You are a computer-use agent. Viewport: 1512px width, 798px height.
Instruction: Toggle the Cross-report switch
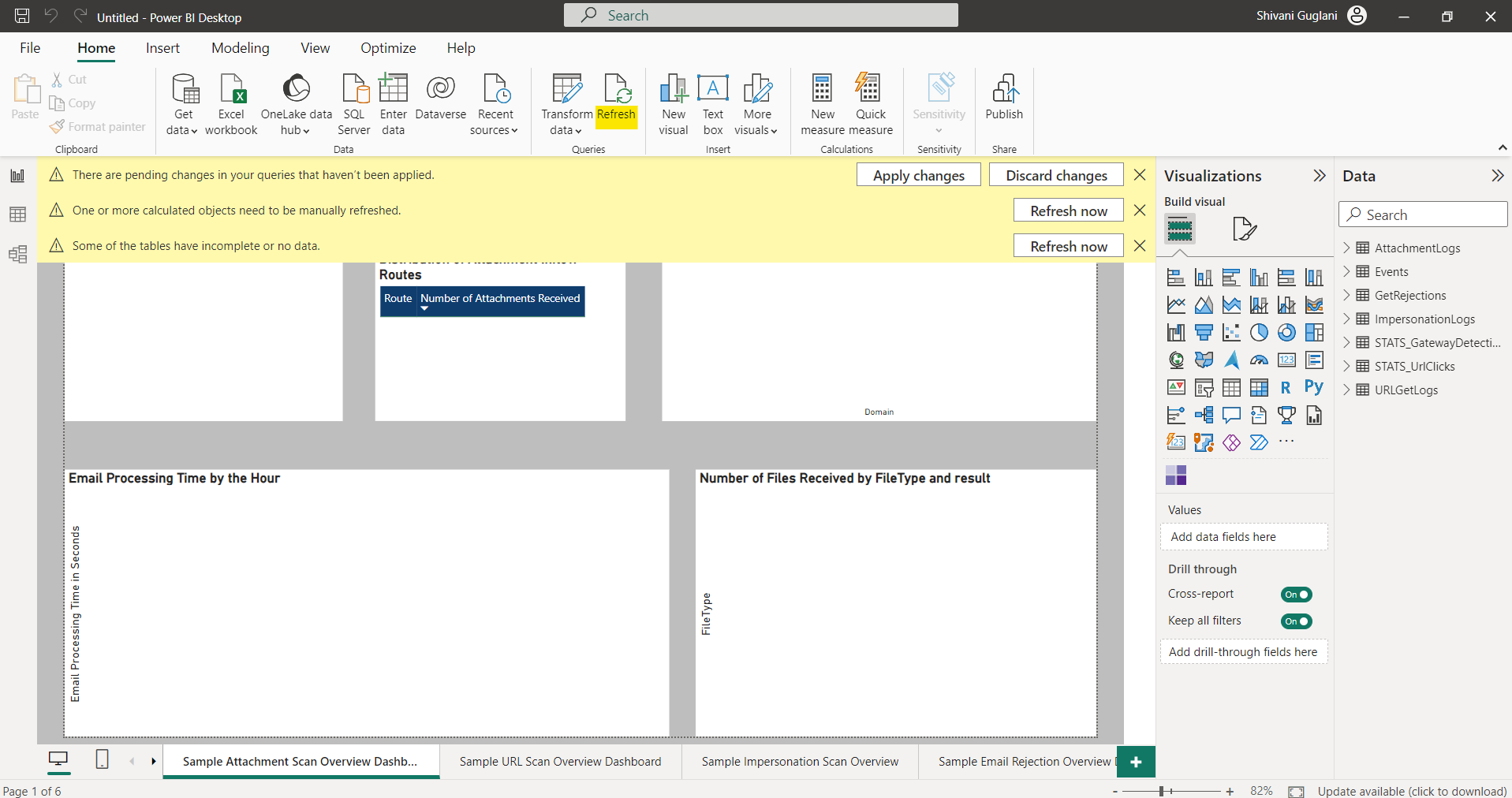1296,595
